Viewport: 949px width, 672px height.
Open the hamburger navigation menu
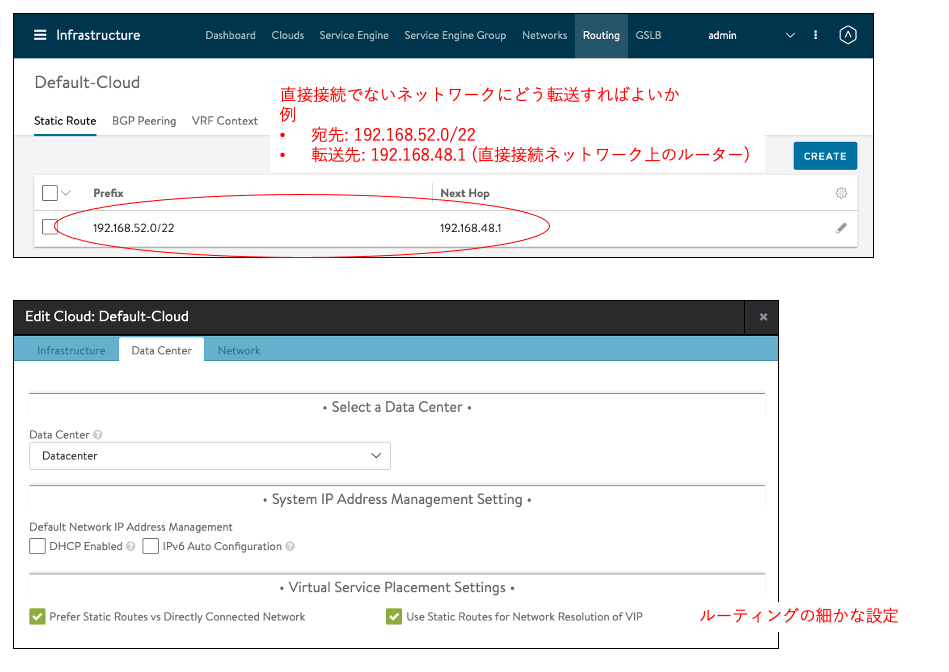40,35
